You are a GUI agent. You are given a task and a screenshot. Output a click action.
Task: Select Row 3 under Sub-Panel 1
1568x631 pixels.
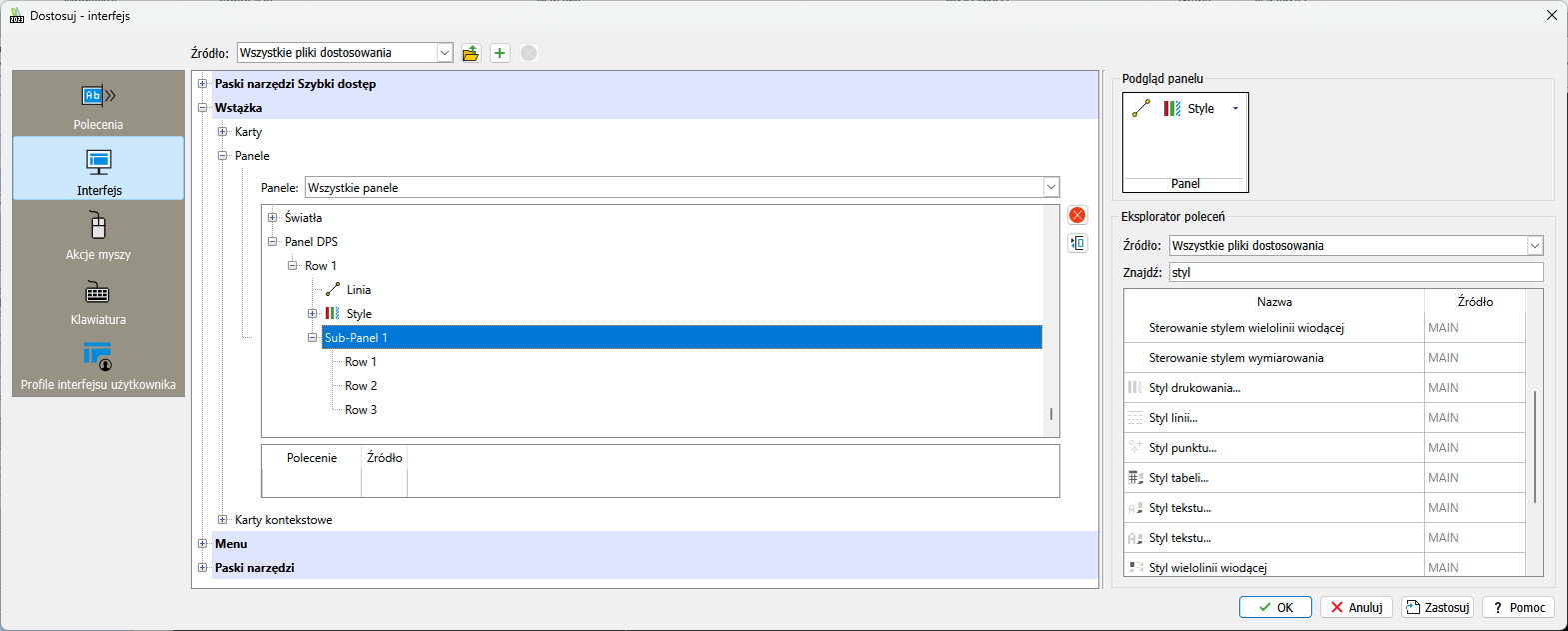(361, 410)
